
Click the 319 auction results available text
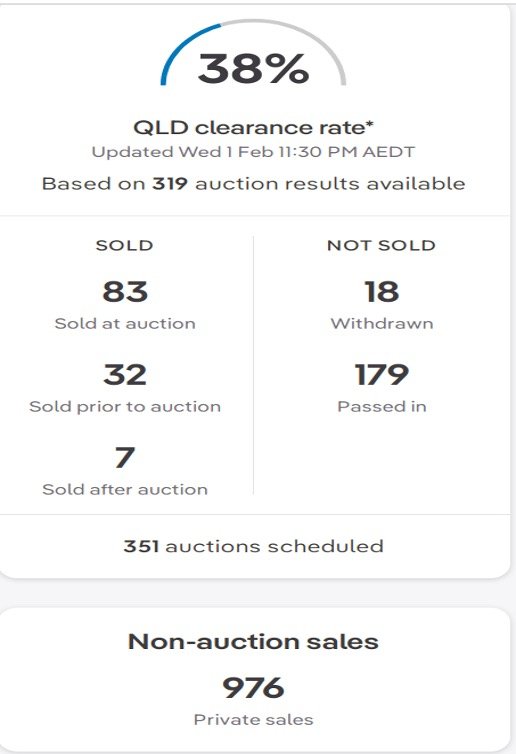pyautogui.click(x=253, y=184)
